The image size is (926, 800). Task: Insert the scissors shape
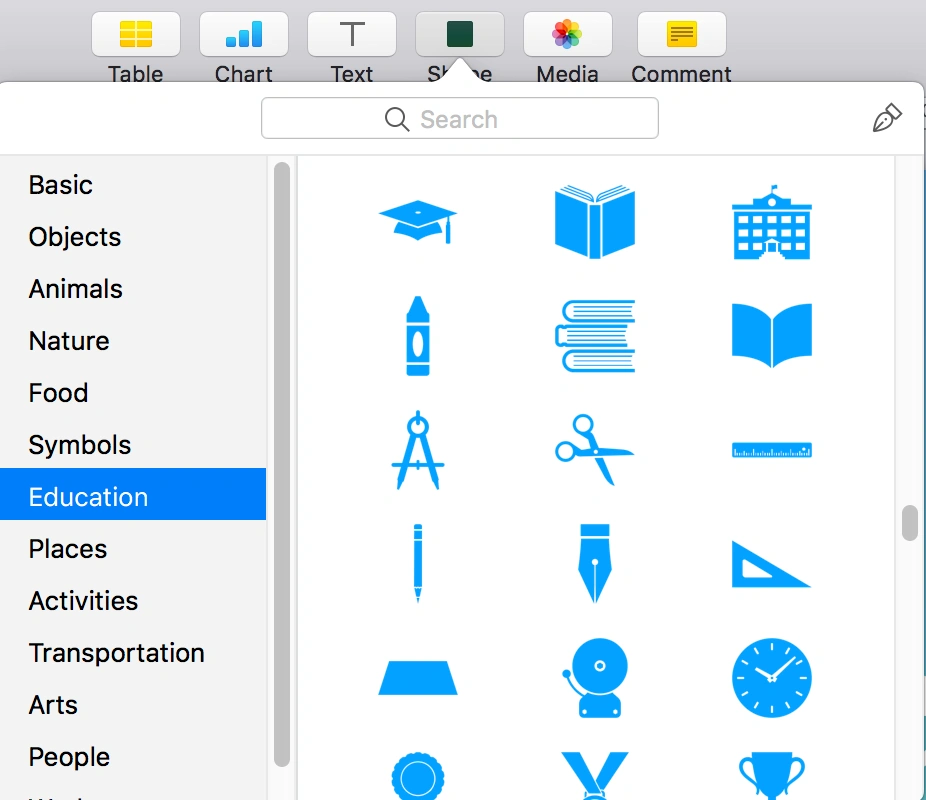point(595,450)
